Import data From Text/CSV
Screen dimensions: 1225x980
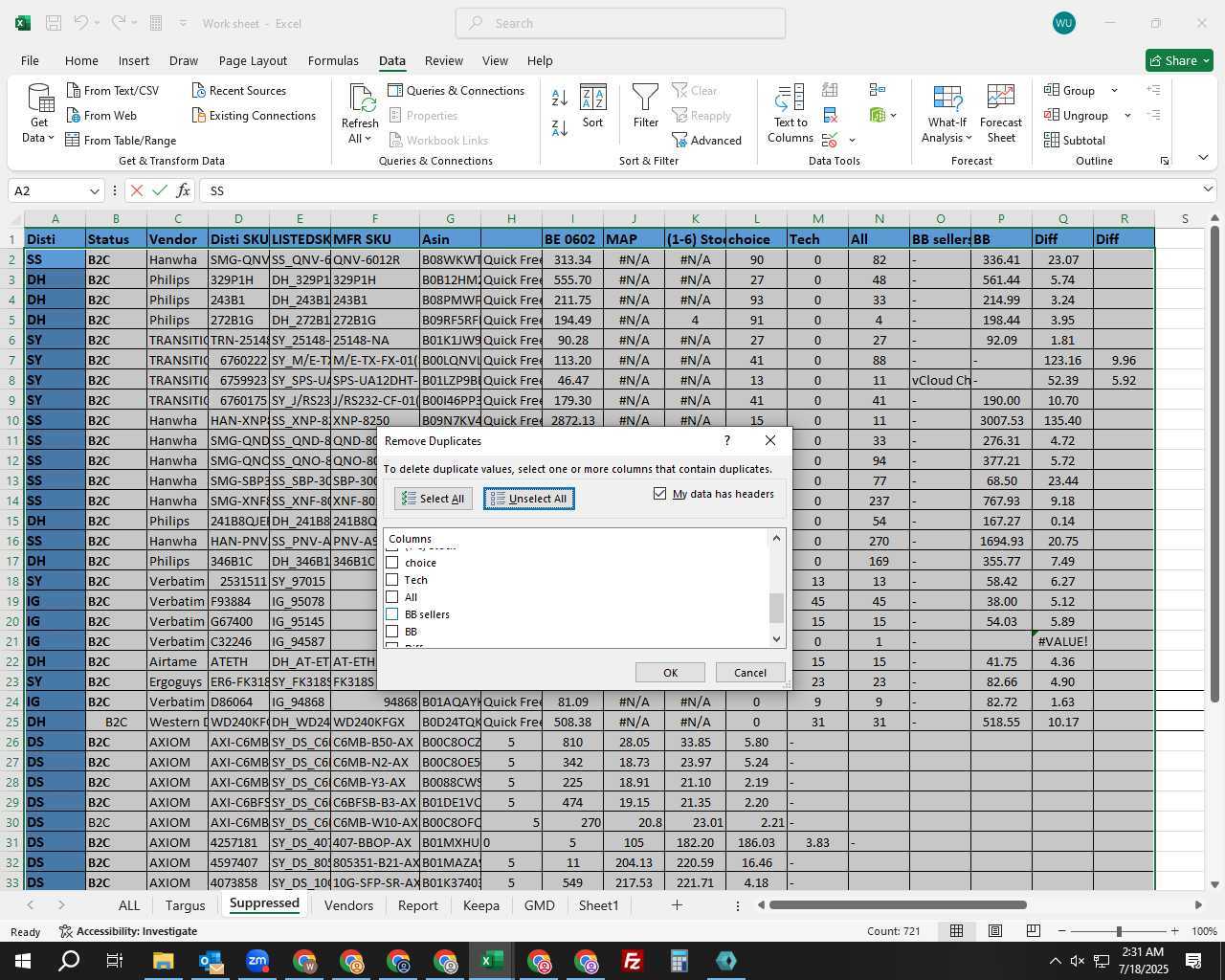tap(113, 90)
